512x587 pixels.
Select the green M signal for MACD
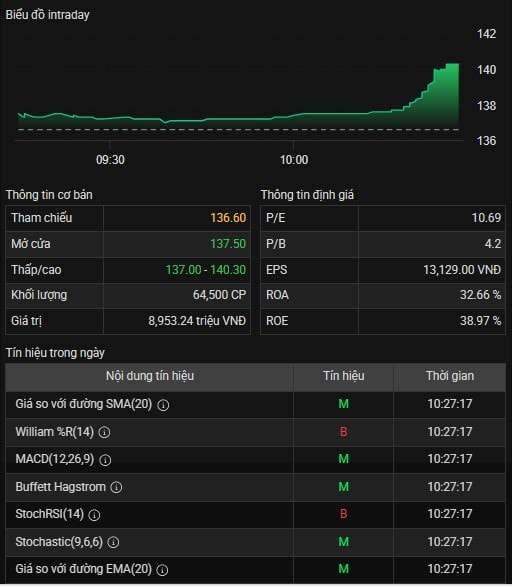pos(344,459)
